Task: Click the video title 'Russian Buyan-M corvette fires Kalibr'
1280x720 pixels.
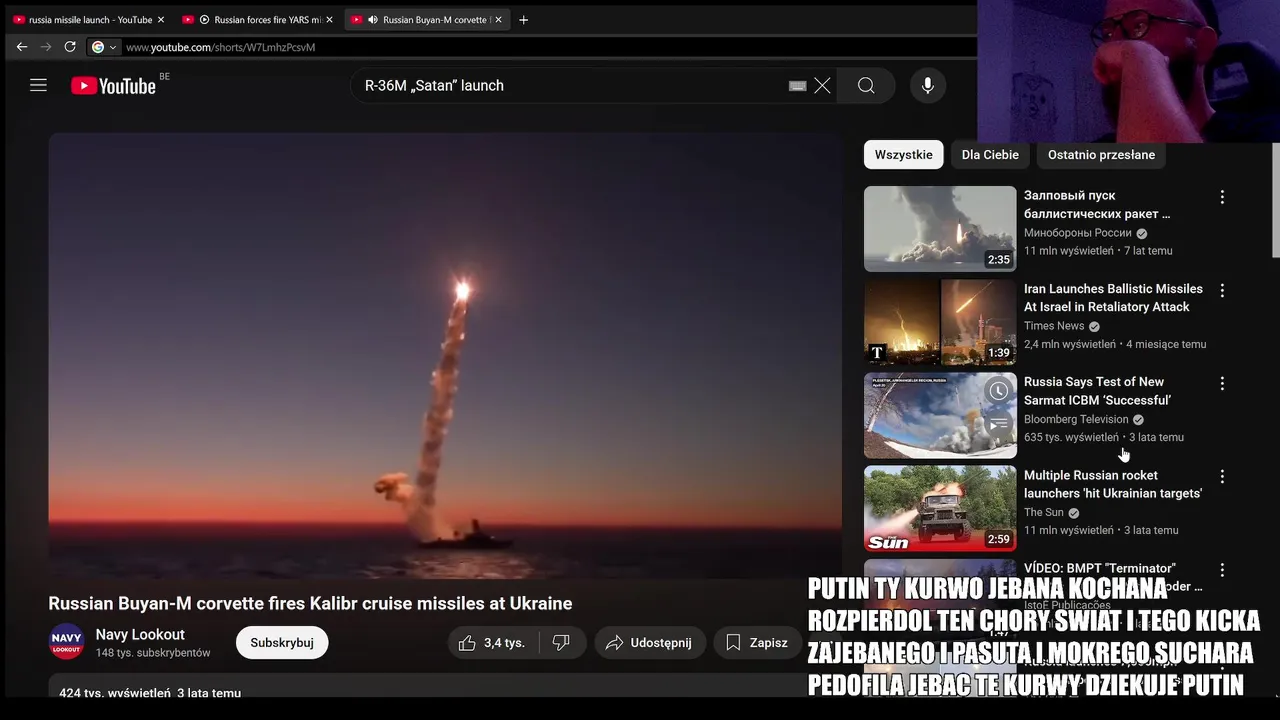Action: 310,604
